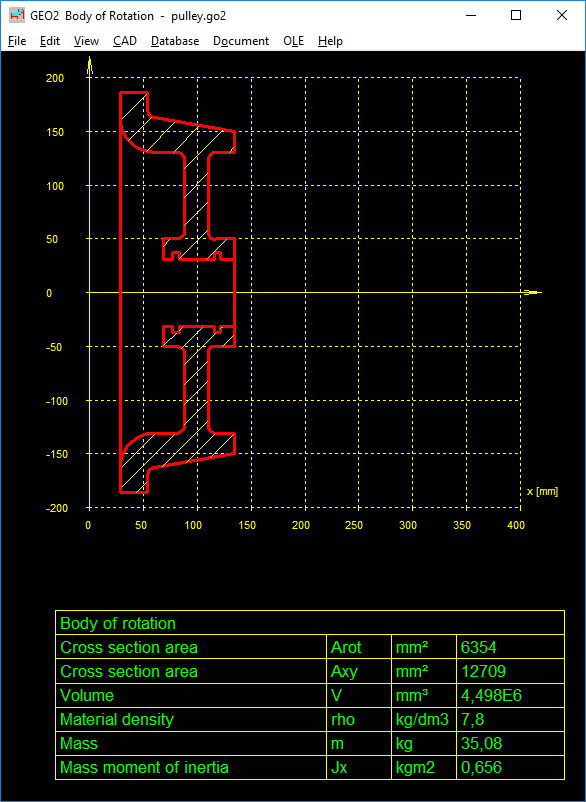
Task: Click the x-axis arrow tip marker
Action: [x=532, y=293]
